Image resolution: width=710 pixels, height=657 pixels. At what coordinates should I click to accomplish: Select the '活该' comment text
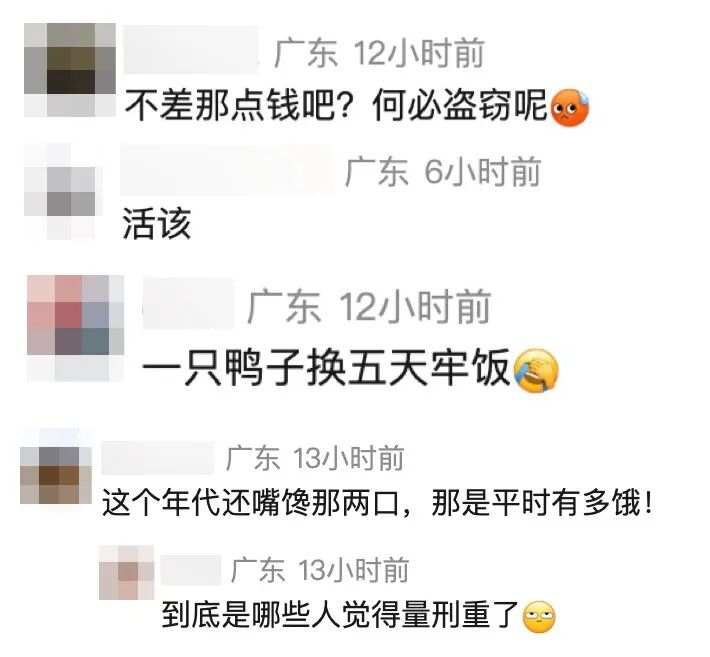(x=157, y=223)
